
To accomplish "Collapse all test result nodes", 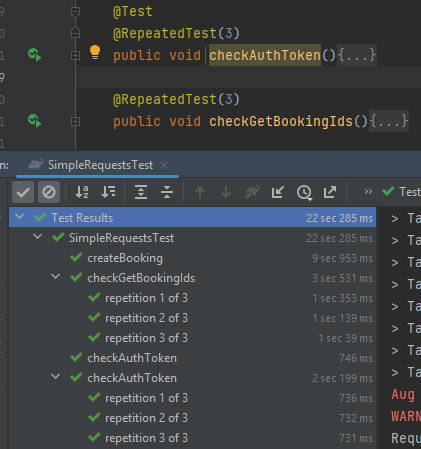I will click(x=167, y=192).
